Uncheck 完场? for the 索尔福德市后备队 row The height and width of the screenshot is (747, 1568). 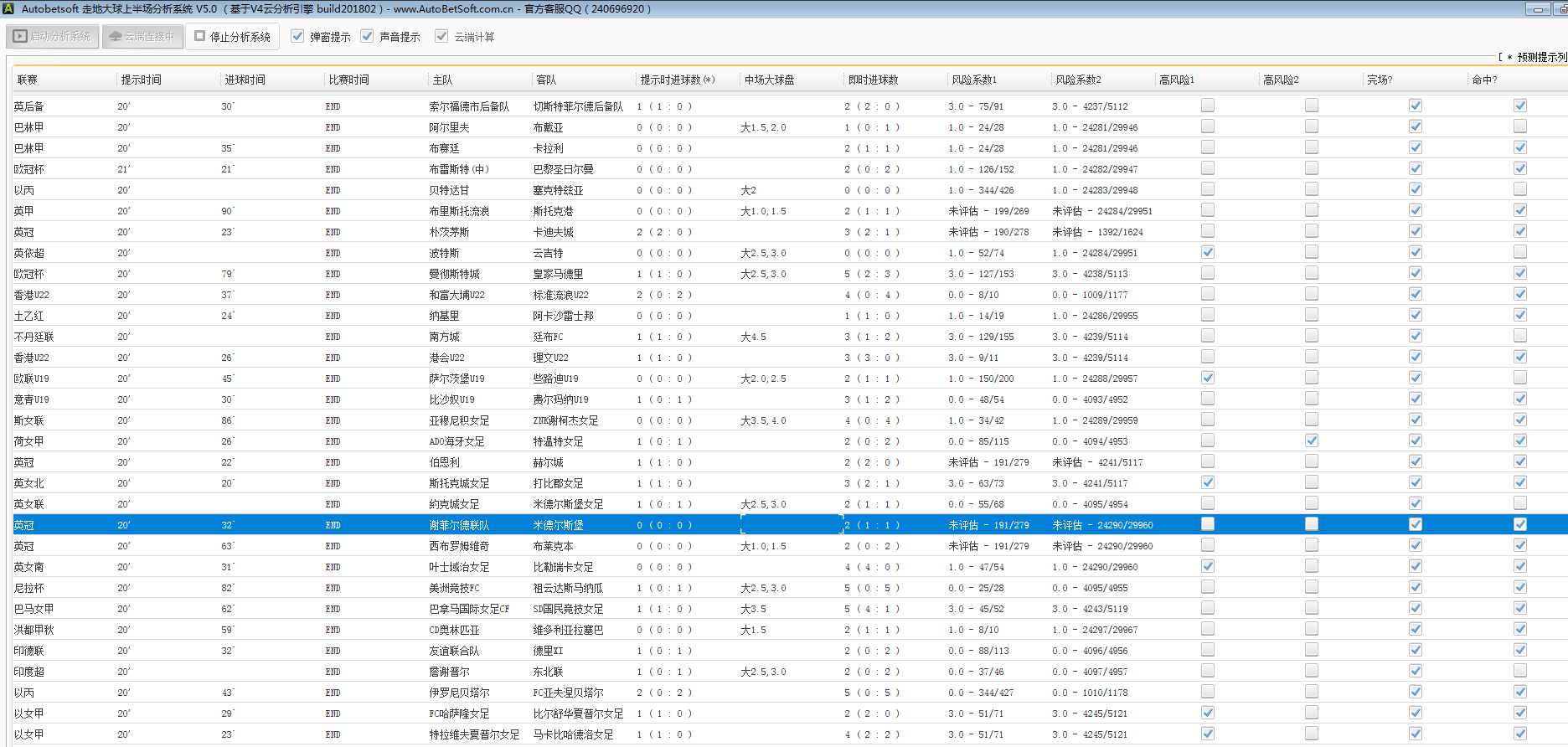(x=1415, y=106)
